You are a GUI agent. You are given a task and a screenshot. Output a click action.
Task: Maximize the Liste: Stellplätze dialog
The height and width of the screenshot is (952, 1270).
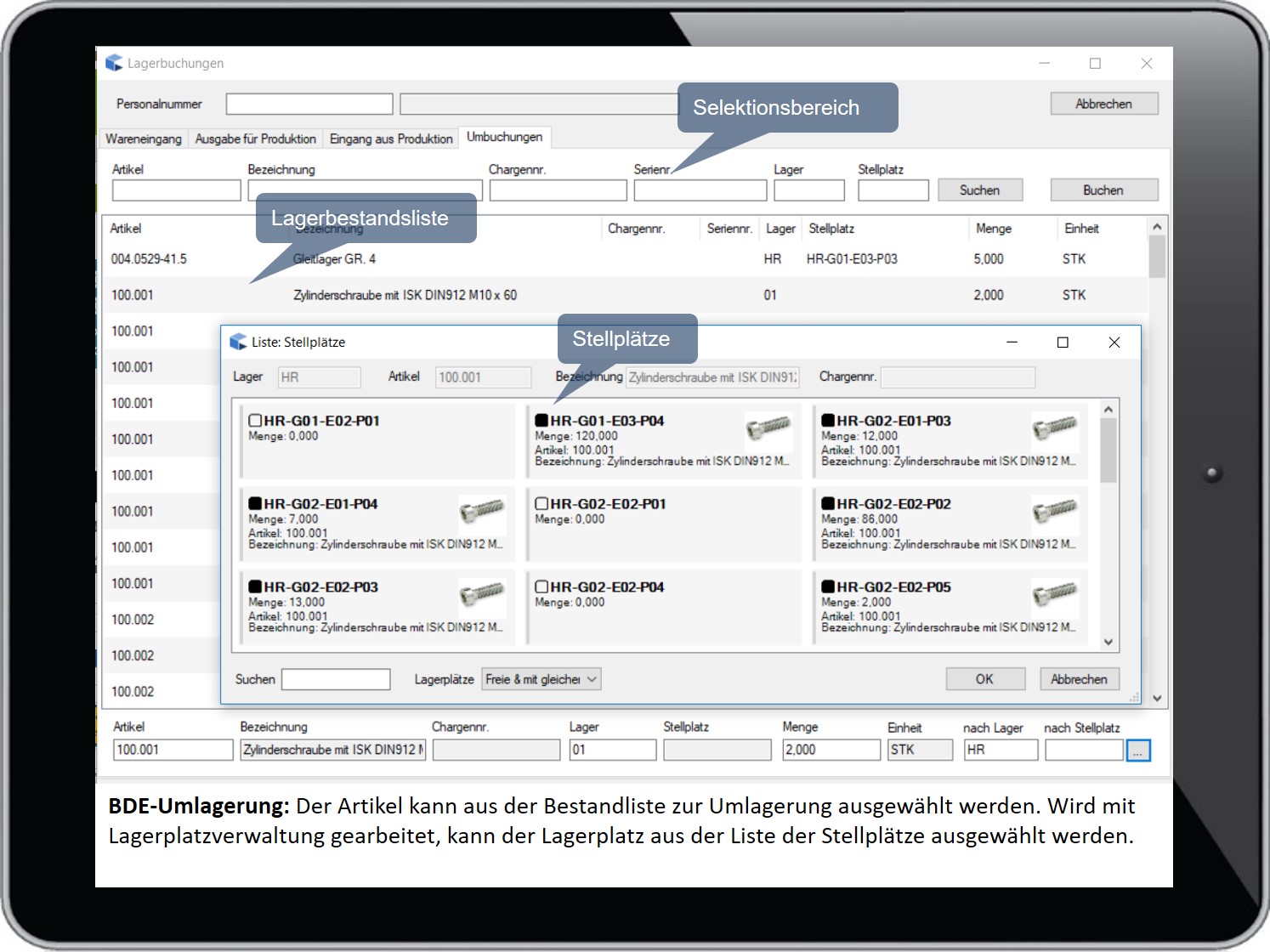(1063, 342)
